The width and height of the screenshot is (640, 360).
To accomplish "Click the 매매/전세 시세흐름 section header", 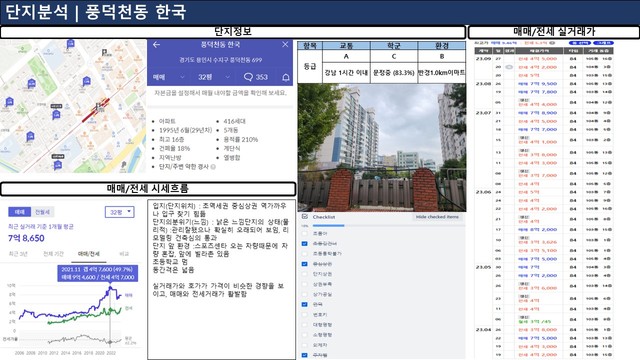I will [x=148, y=189].
